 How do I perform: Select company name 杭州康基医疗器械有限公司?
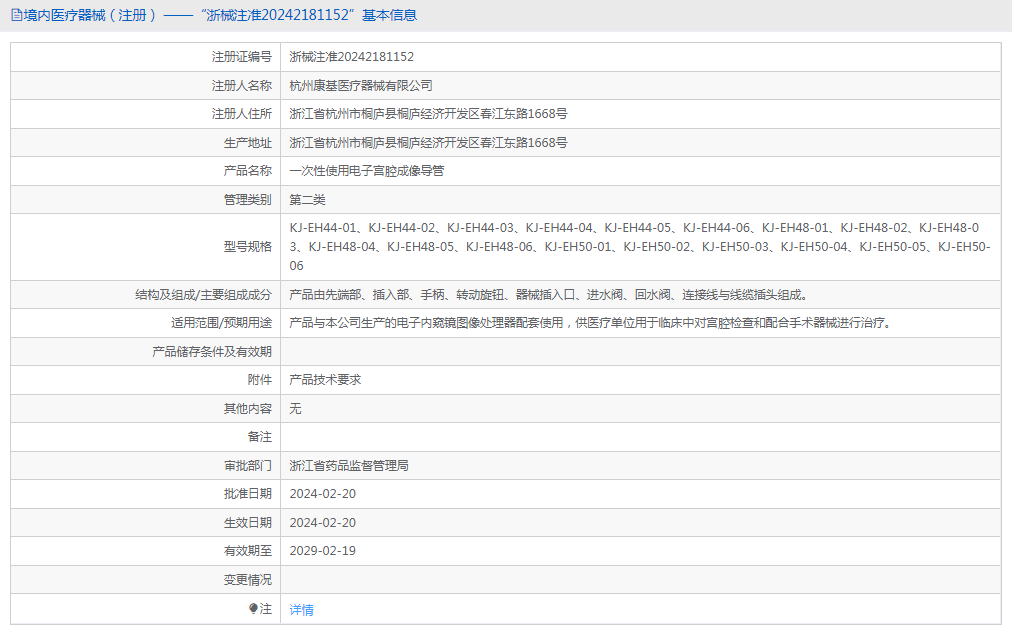pos(361,85)
